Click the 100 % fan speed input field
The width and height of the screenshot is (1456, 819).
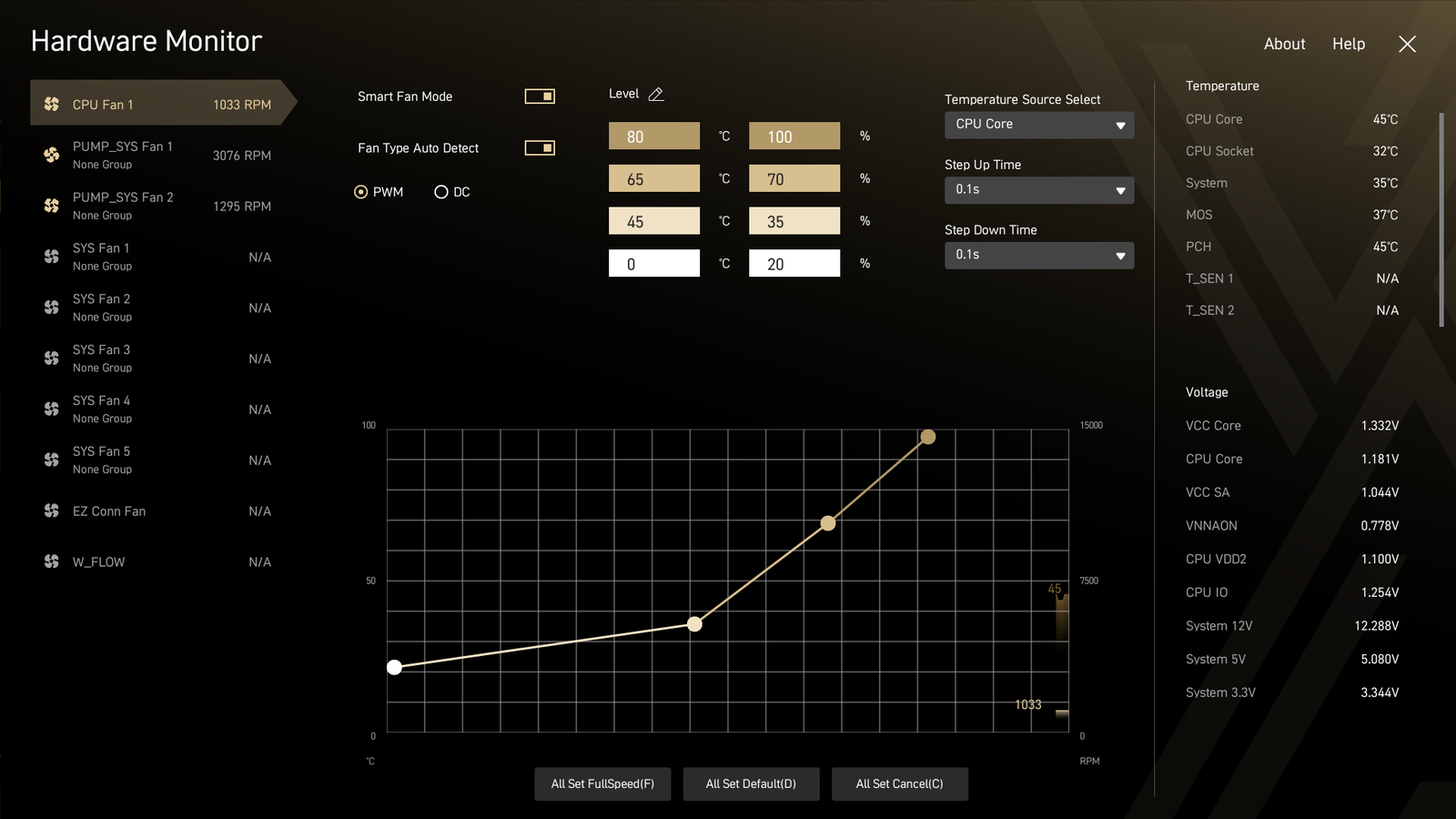pos(794,136)
